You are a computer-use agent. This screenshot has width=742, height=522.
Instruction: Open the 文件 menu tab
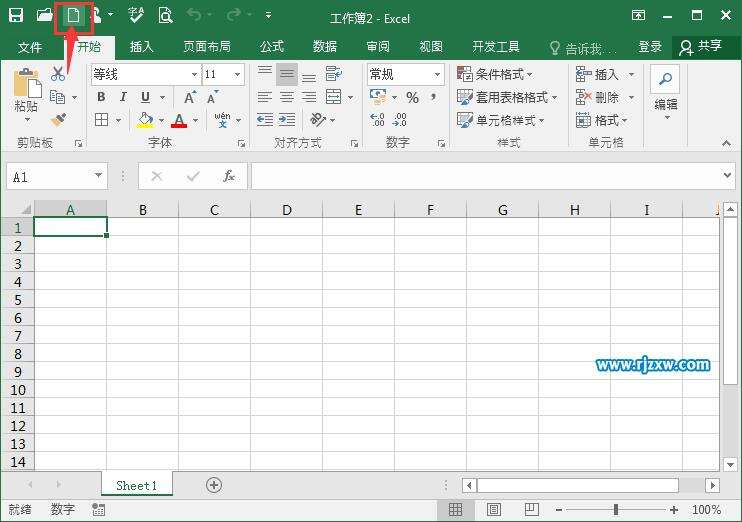tap(30, 47)
